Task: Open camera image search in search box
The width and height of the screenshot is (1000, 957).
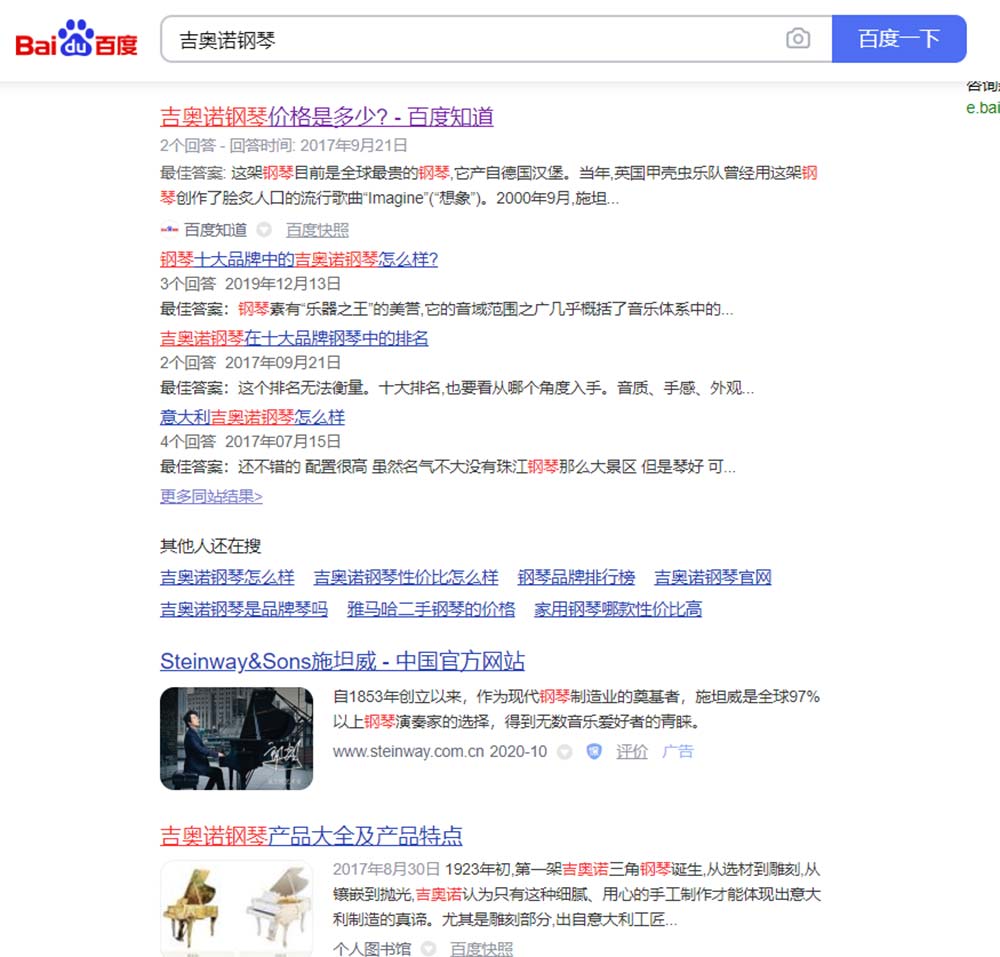Action: pyautogui.click(x=797, y=39)
